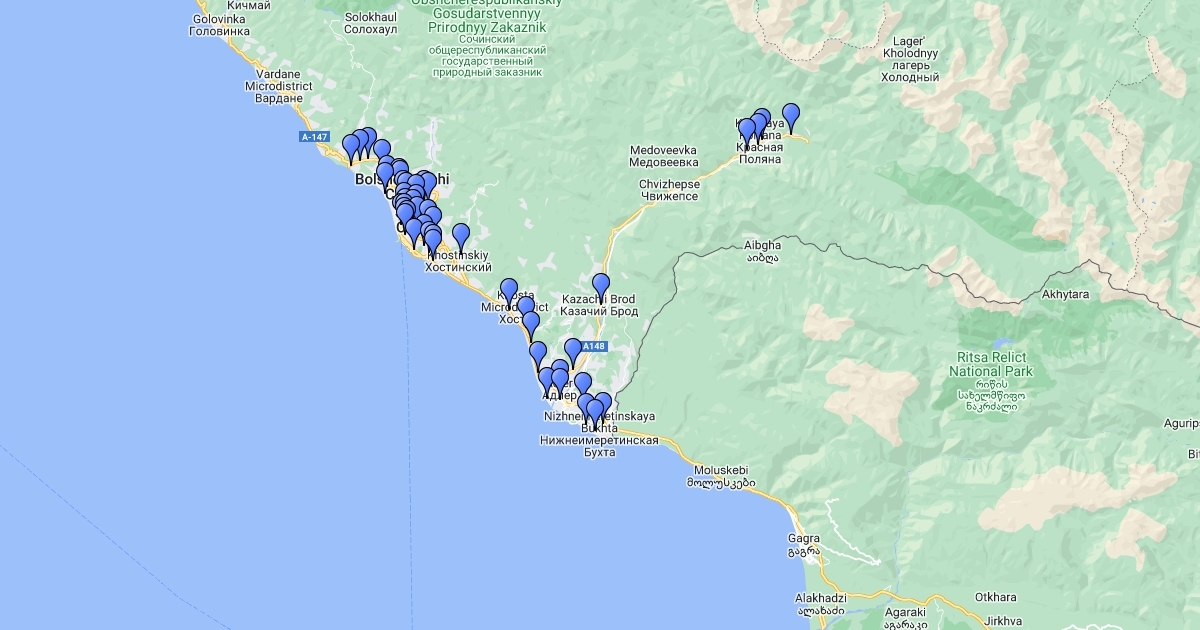Click the A-147 road badge
The height and width of the screenshot is (630, 1200).
[x=313, y=137]
